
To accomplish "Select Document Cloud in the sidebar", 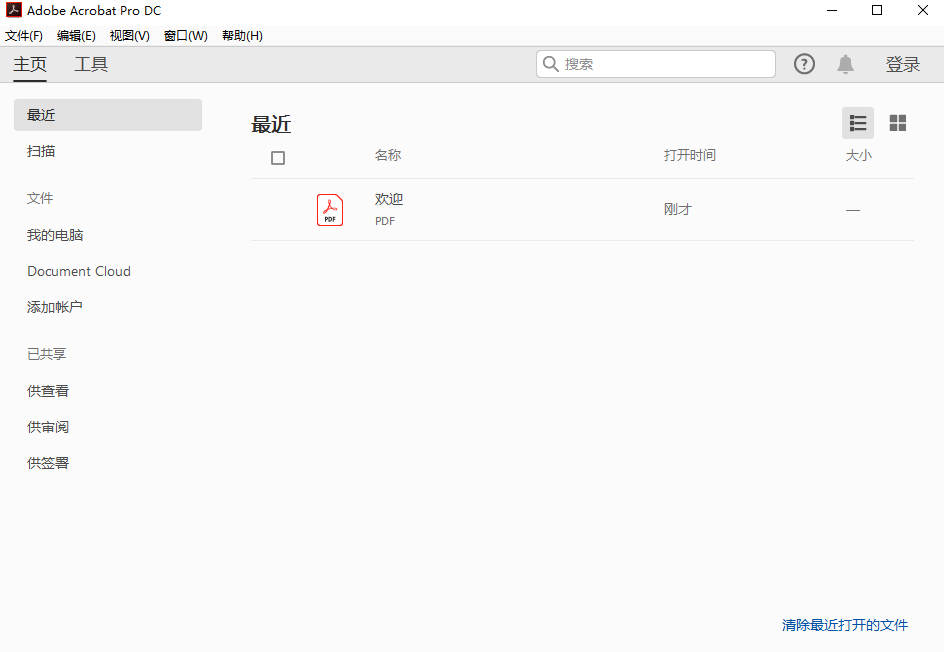I will click(x=78, y=270).
